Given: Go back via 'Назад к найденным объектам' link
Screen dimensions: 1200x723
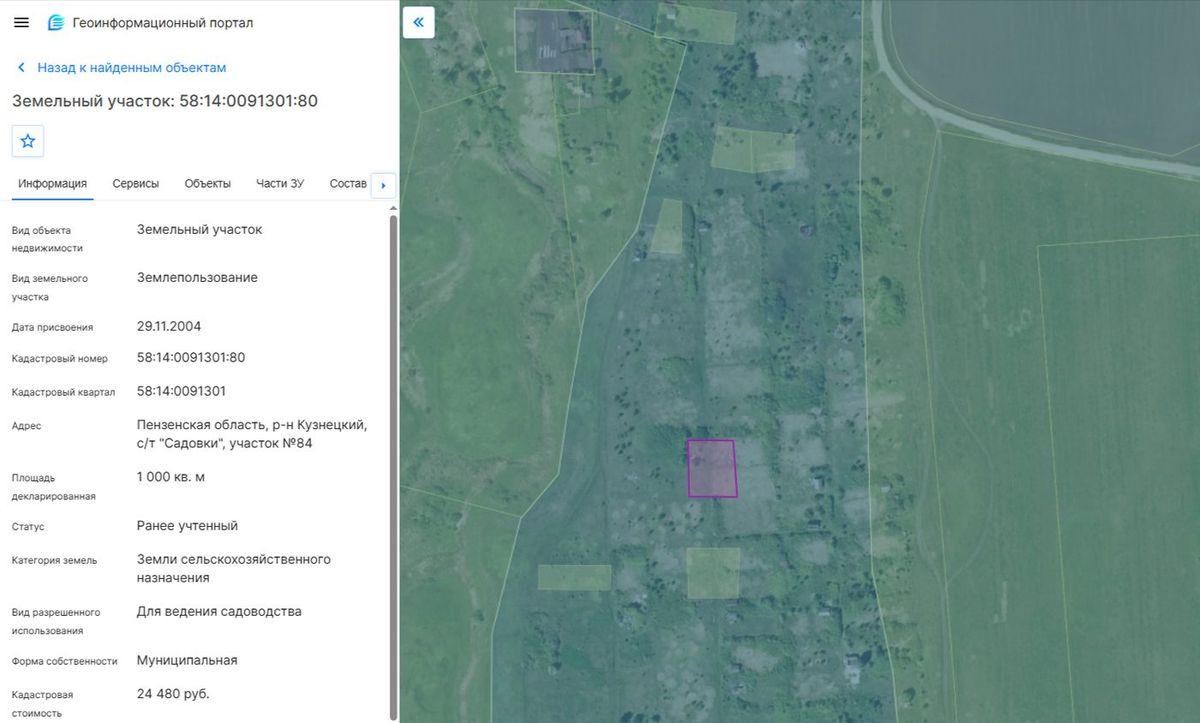Looking at the screenshot, I should pos(132,68).
